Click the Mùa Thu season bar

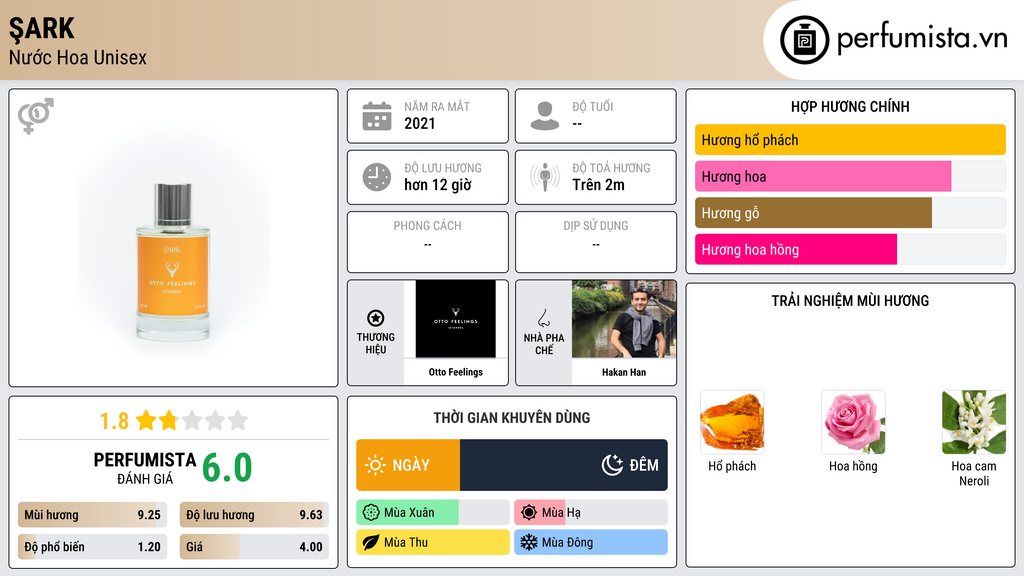pos(432,542)
